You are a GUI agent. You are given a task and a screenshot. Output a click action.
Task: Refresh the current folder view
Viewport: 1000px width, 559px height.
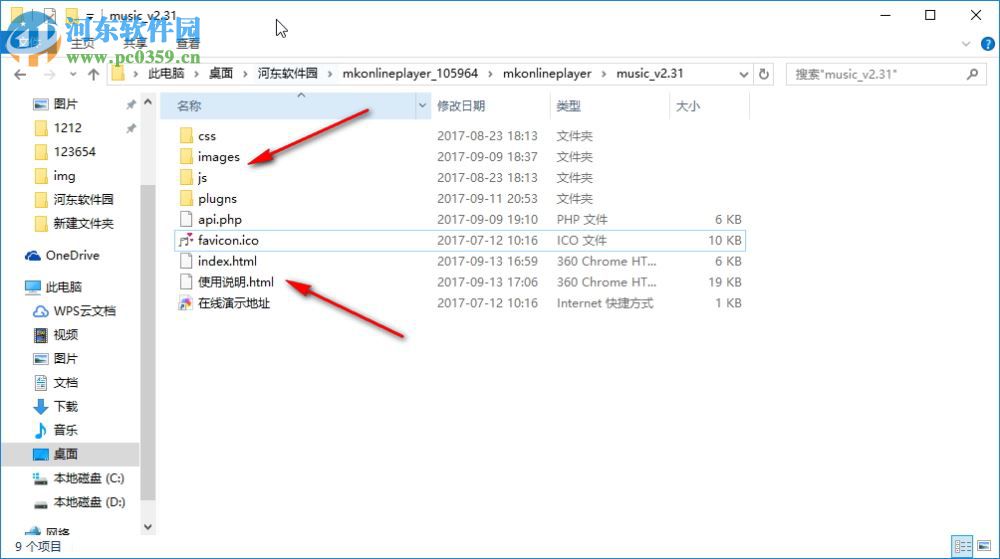click(763, 75)
